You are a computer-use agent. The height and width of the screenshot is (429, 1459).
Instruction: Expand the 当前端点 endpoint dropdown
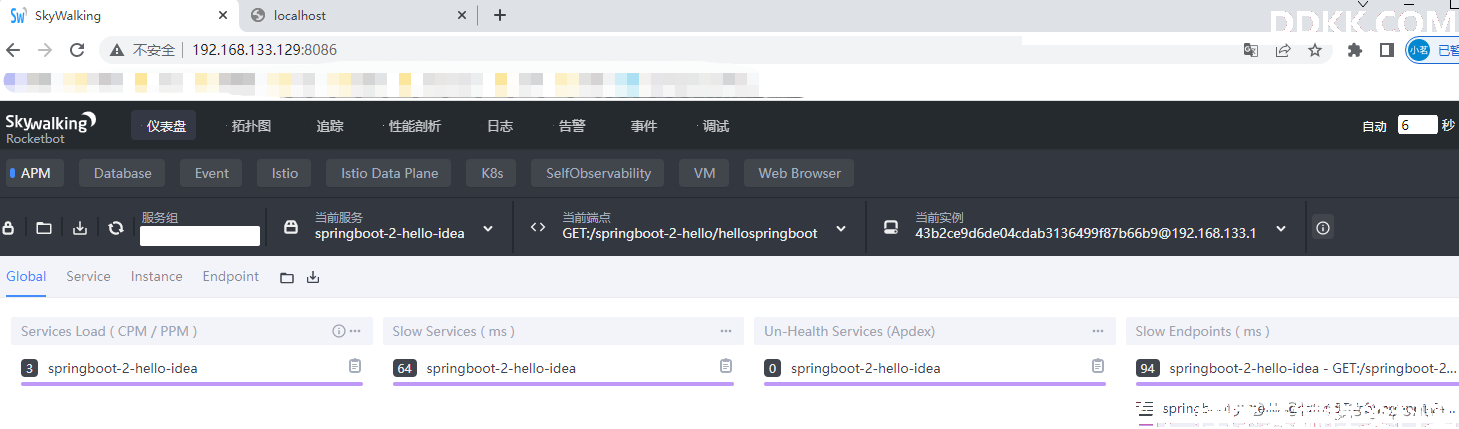[x=841, y=229]
